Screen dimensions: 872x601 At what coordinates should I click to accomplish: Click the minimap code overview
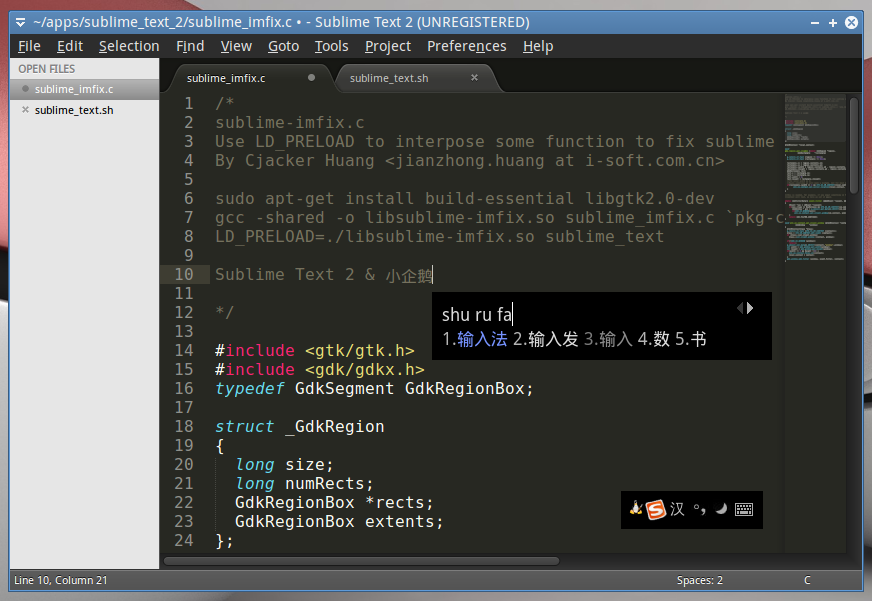815,178
